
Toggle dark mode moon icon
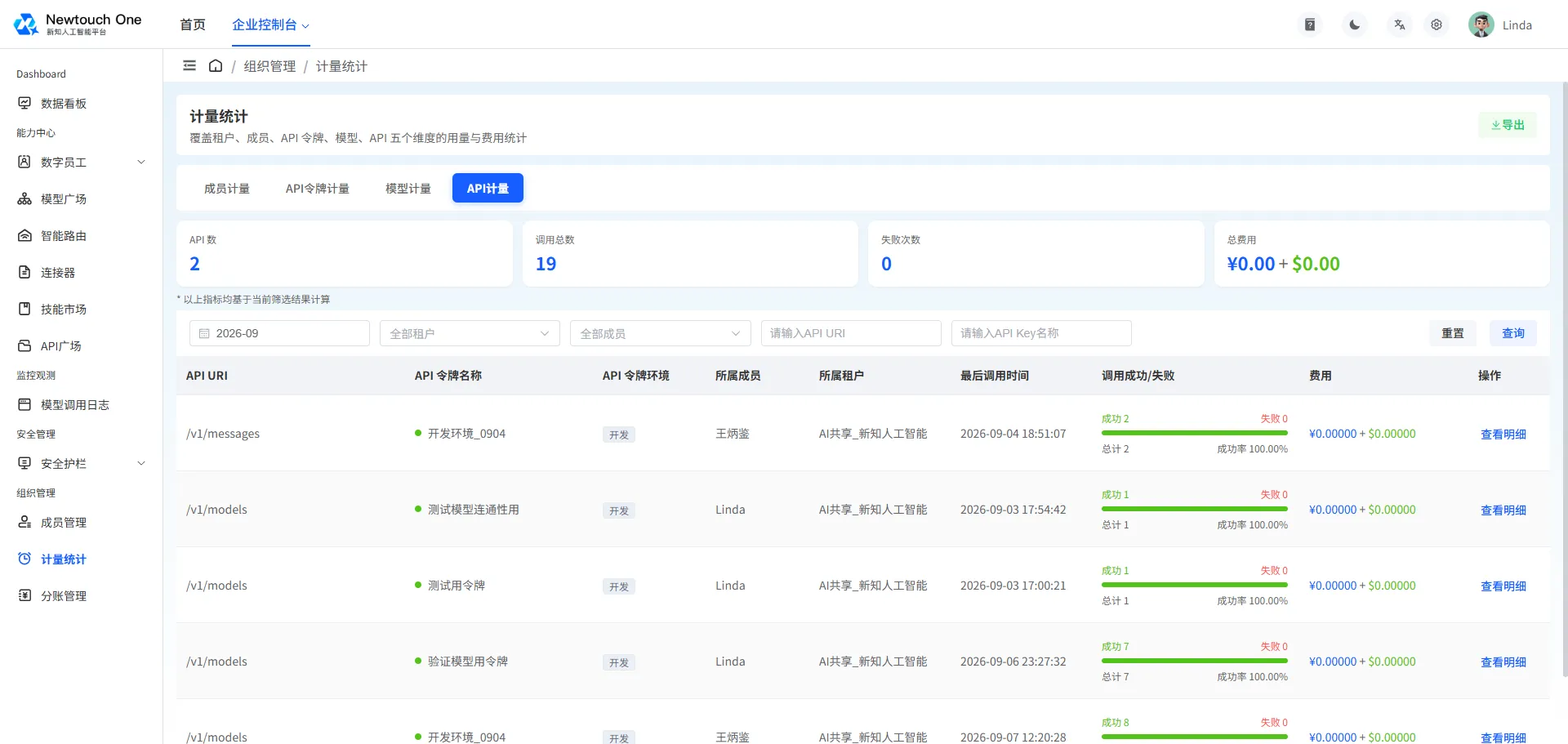(x=1355, y=25)
